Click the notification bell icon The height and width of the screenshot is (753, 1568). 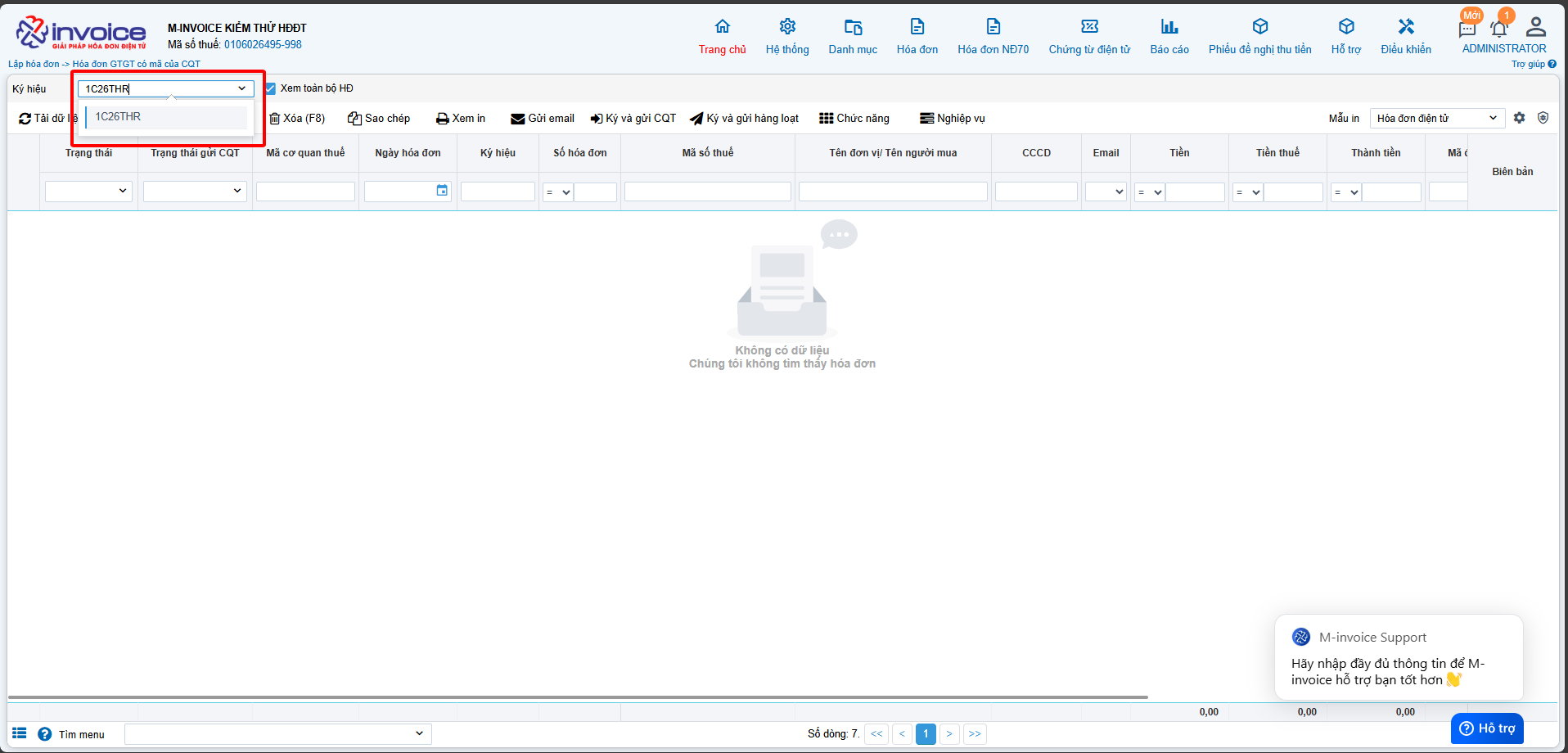(1498, 29)
